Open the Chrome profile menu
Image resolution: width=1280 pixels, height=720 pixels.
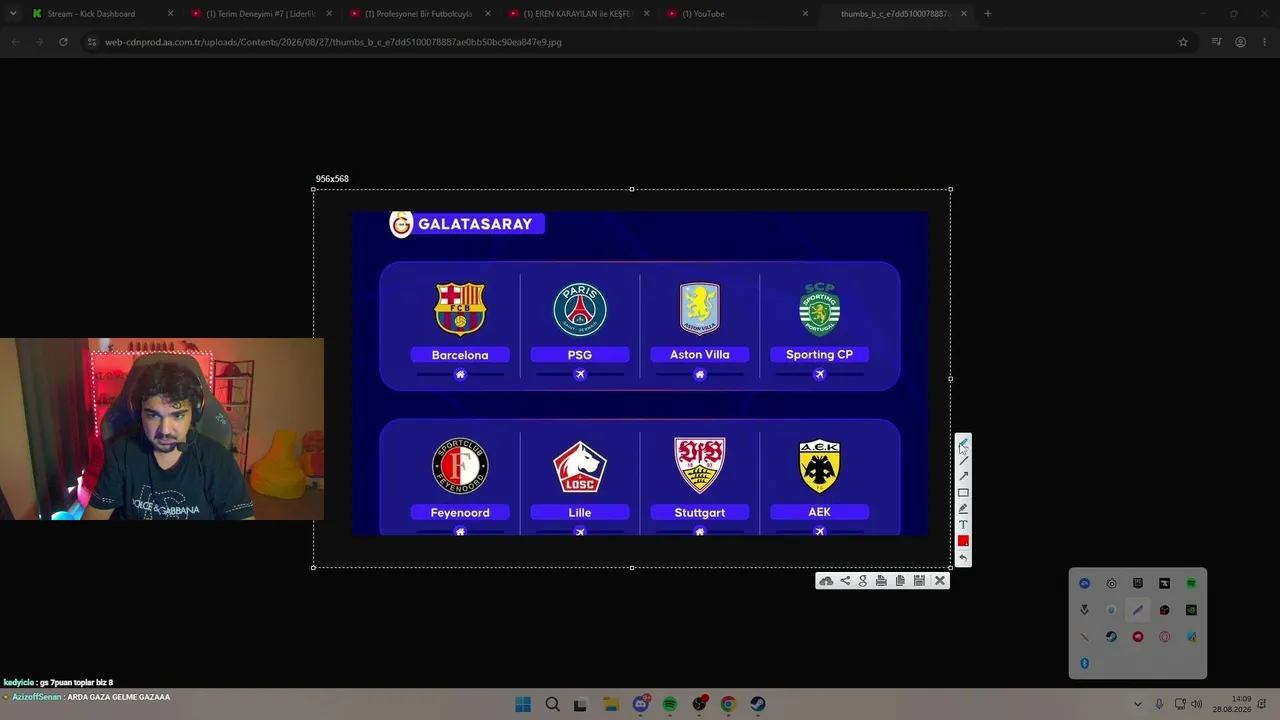coord(1240,42)
